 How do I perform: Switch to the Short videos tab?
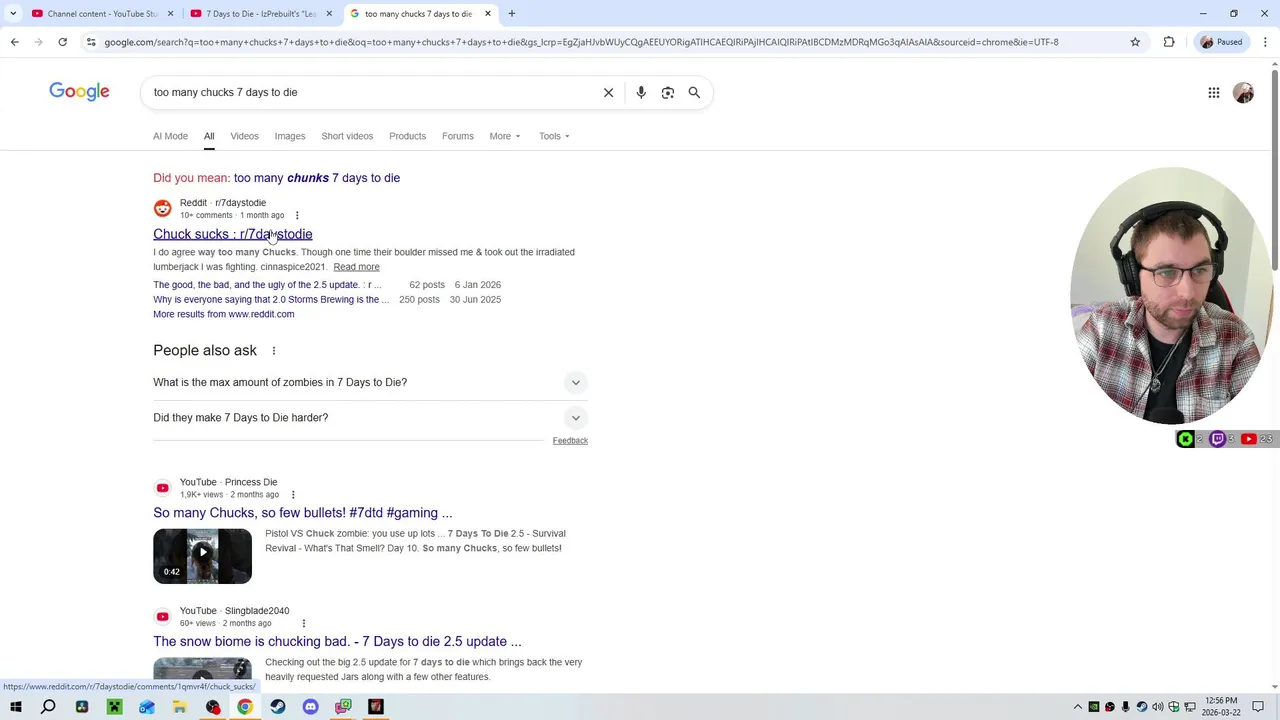click(347, 136)
